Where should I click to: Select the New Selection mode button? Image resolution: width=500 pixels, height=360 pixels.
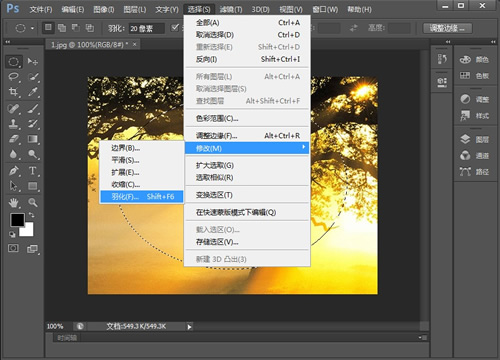48,28
